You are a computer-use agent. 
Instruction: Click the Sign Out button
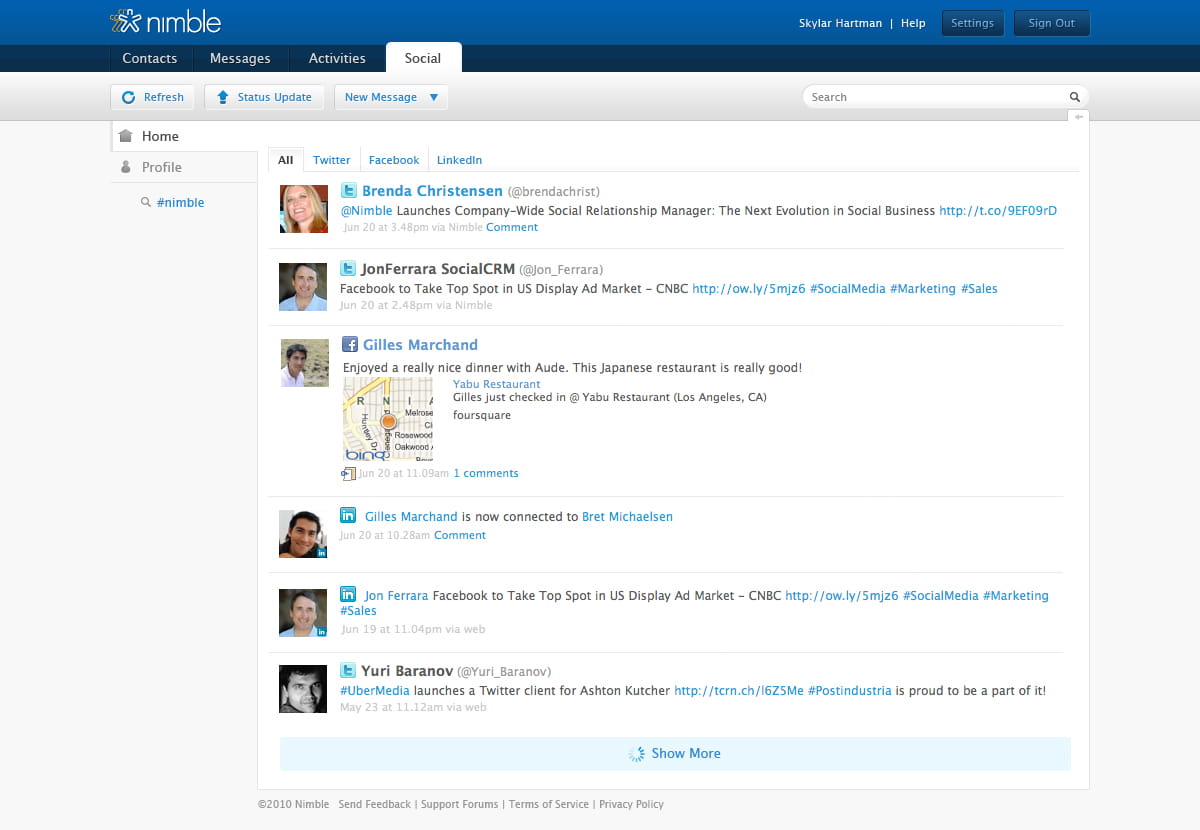(1052, 23)
